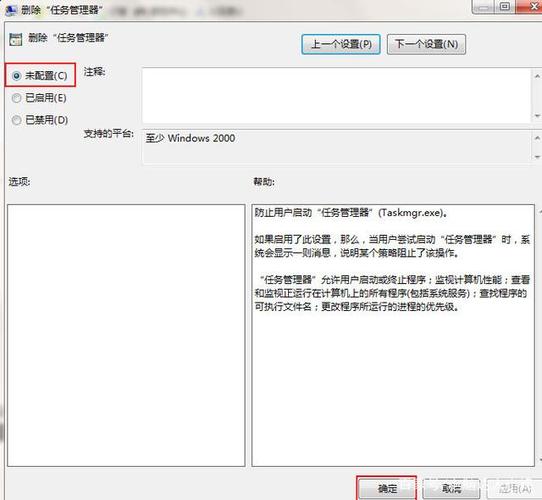Maximize the window using the title bar button
This screenshot has width=542, height=500.
click(504, 6)
